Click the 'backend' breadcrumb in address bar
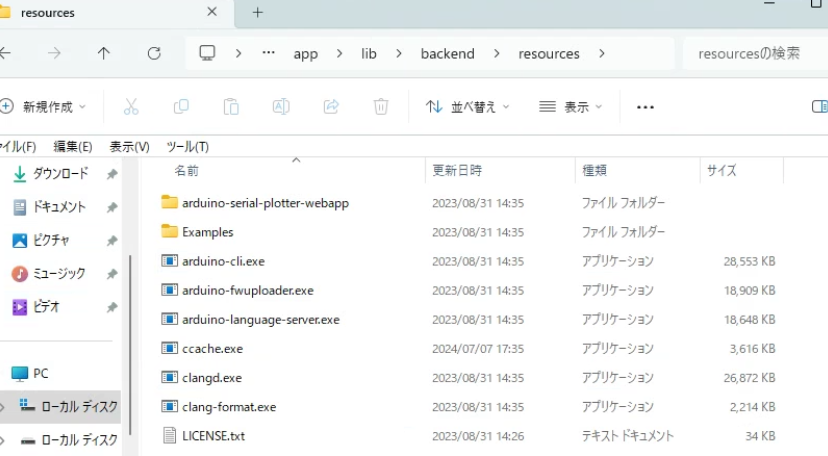This screenshot has height=456, width=828. tap(447, 53)
